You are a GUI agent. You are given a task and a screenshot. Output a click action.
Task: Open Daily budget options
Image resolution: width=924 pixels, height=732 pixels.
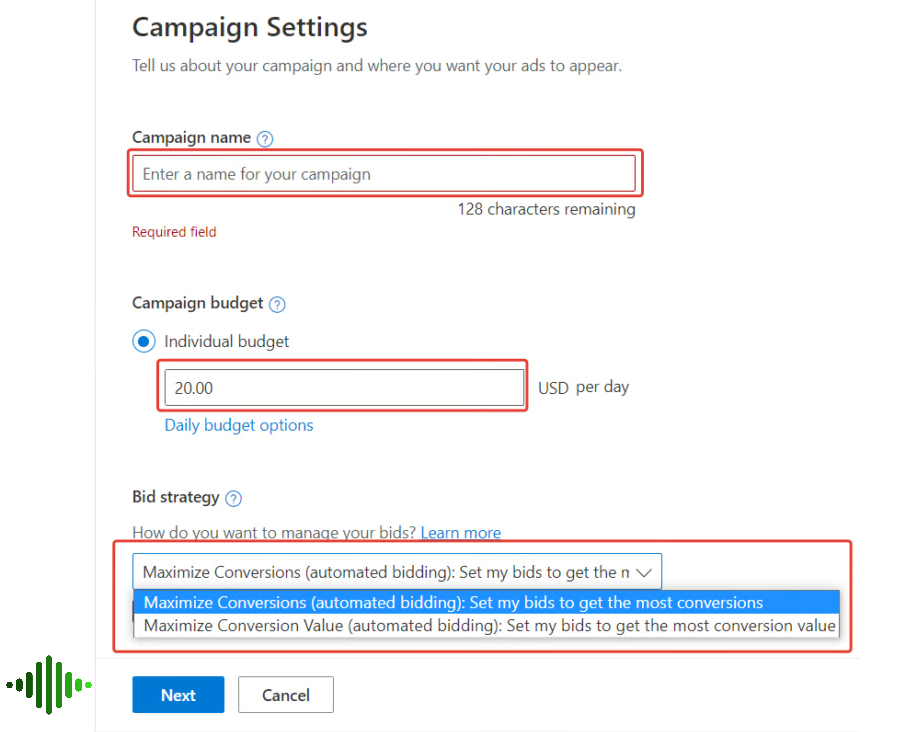click(x=238, y=425)
